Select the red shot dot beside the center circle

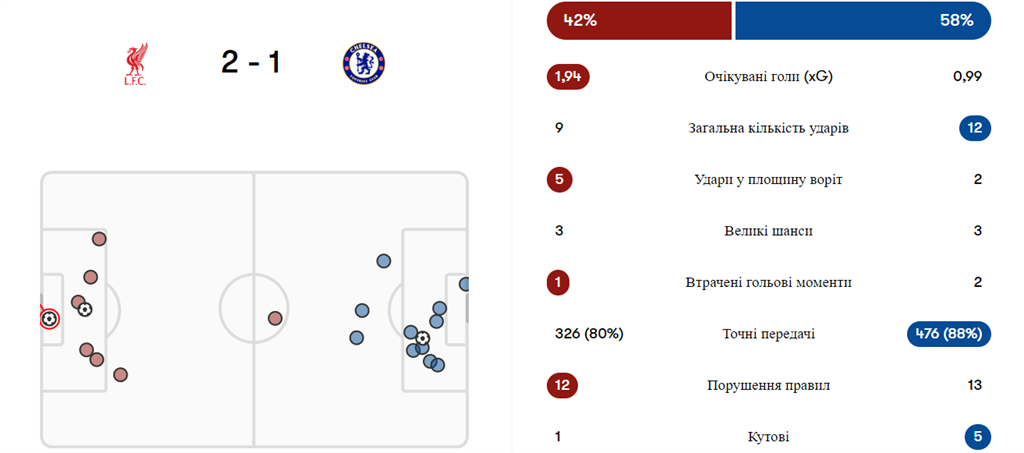[275, 319]
